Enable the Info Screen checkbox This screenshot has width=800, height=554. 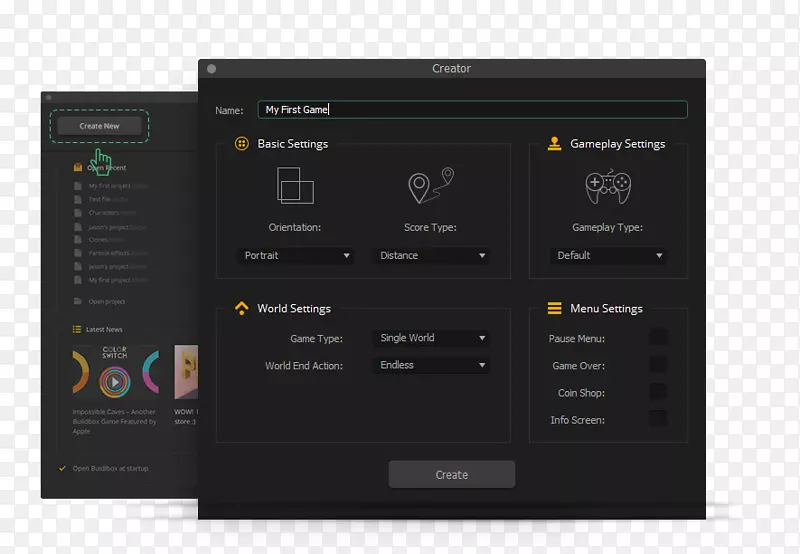pos(658,418)
